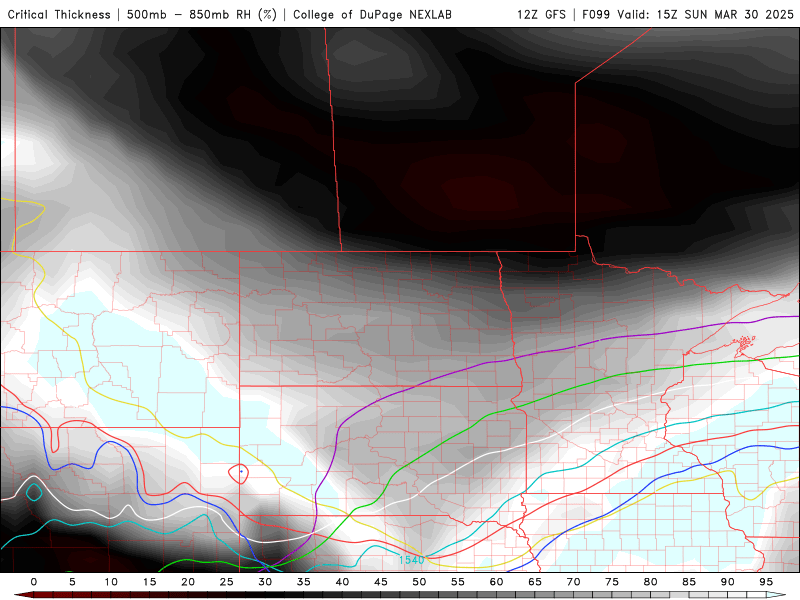Click the "85" value on the color scale
800x600 pixels.
tap(689, 582)
